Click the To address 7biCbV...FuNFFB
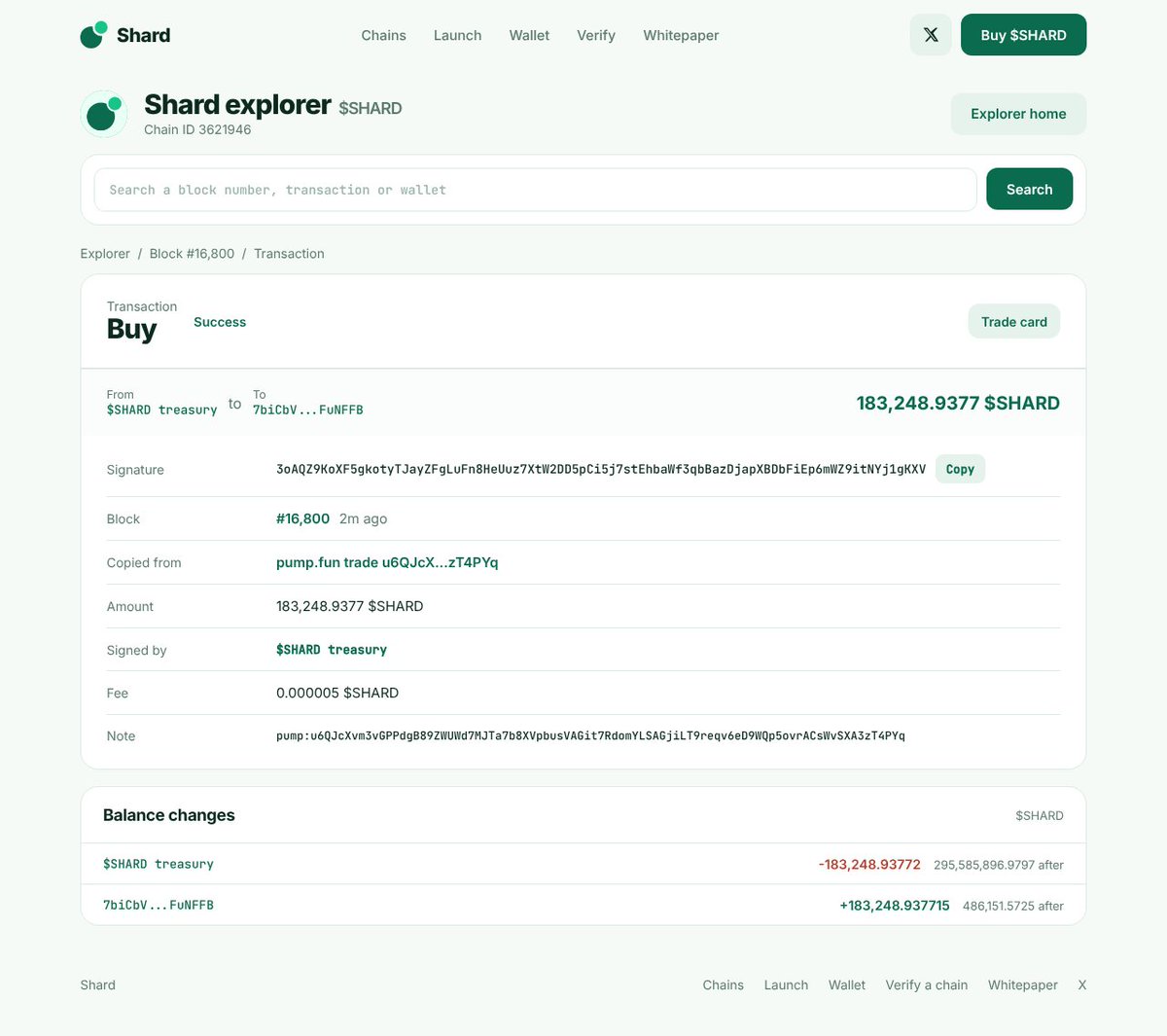 point(307,411)
